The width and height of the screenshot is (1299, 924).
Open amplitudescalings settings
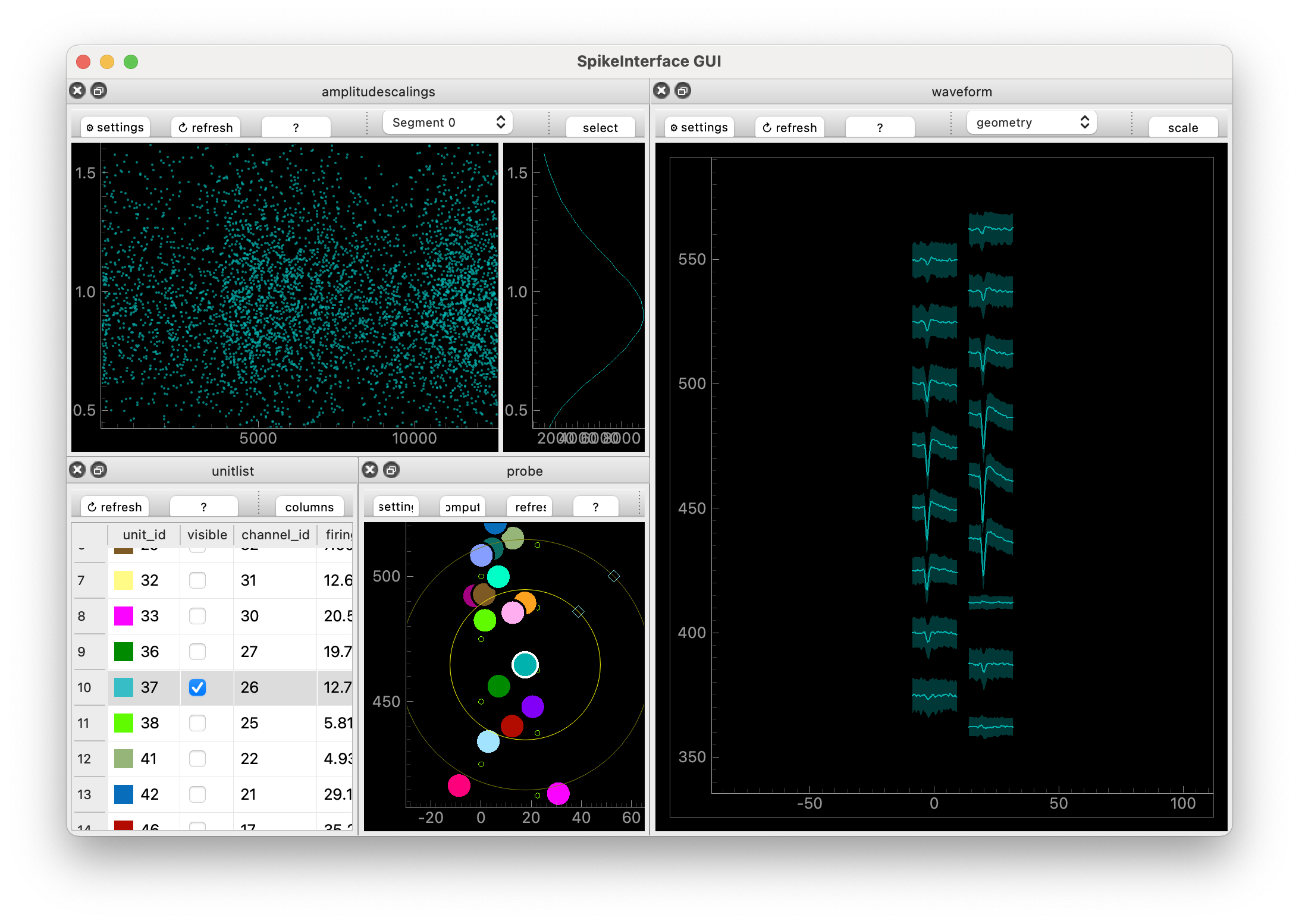coord(115,127)
